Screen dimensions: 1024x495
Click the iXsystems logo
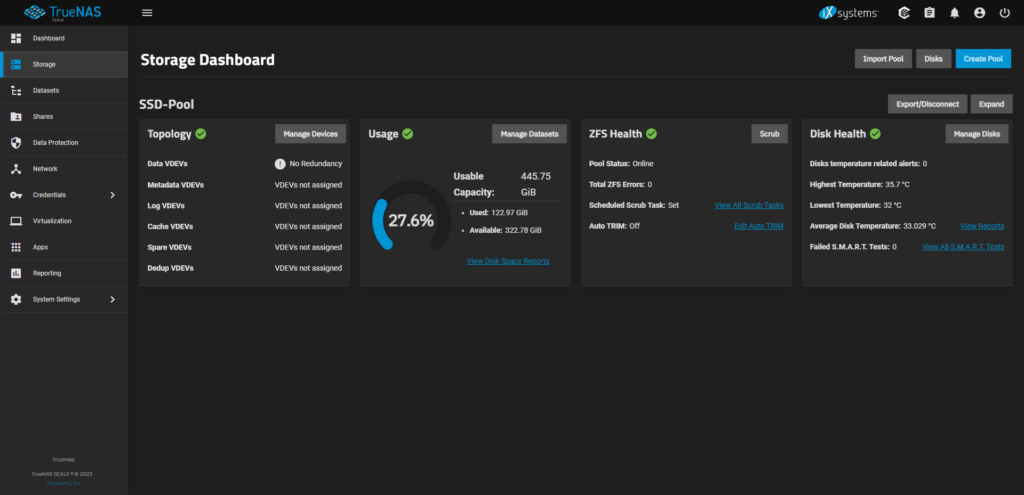[848, 13]
